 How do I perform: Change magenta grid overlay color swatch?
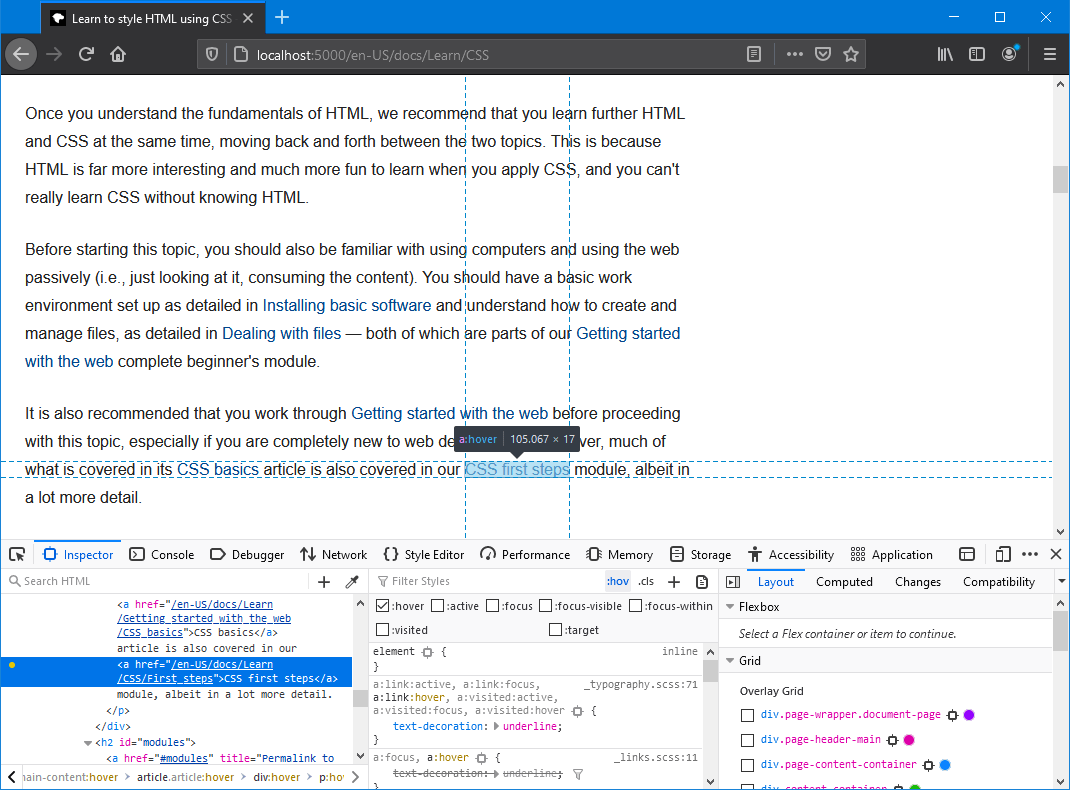click(x=909, y=740)
